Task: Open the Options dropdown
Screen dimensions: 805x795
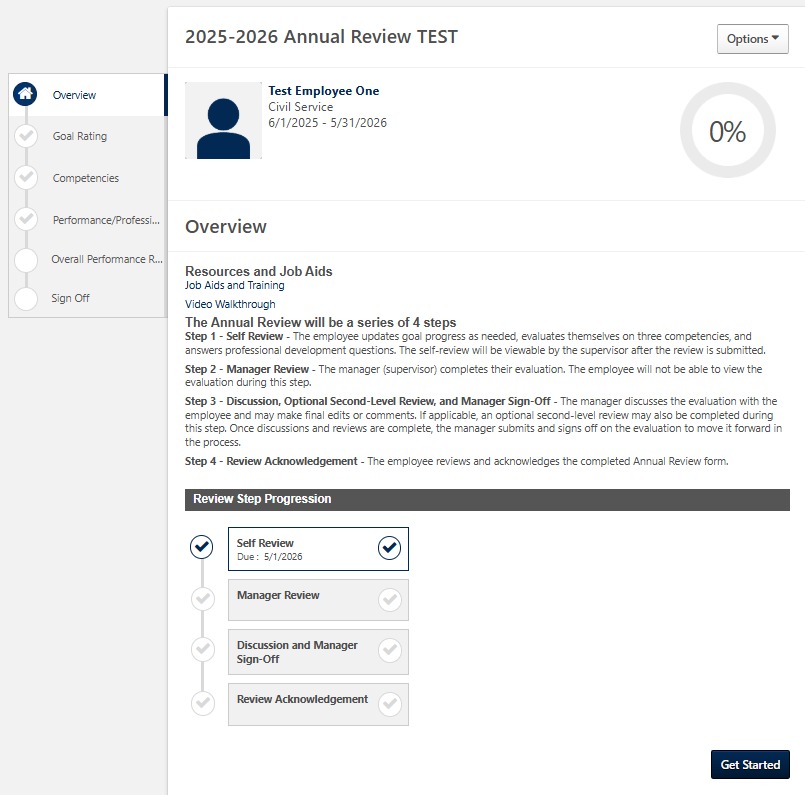Action: (x=753, y=39)
